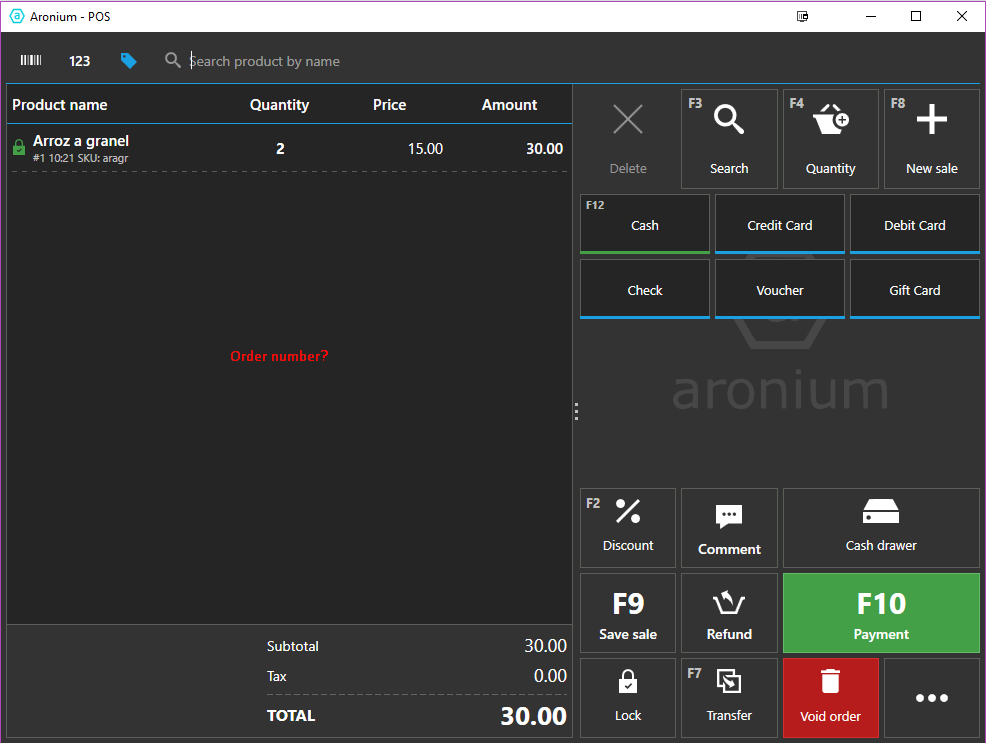Select the 123 code entry mode
The height and width of the screenshot is (743, 986).
[x=80, y=61]
